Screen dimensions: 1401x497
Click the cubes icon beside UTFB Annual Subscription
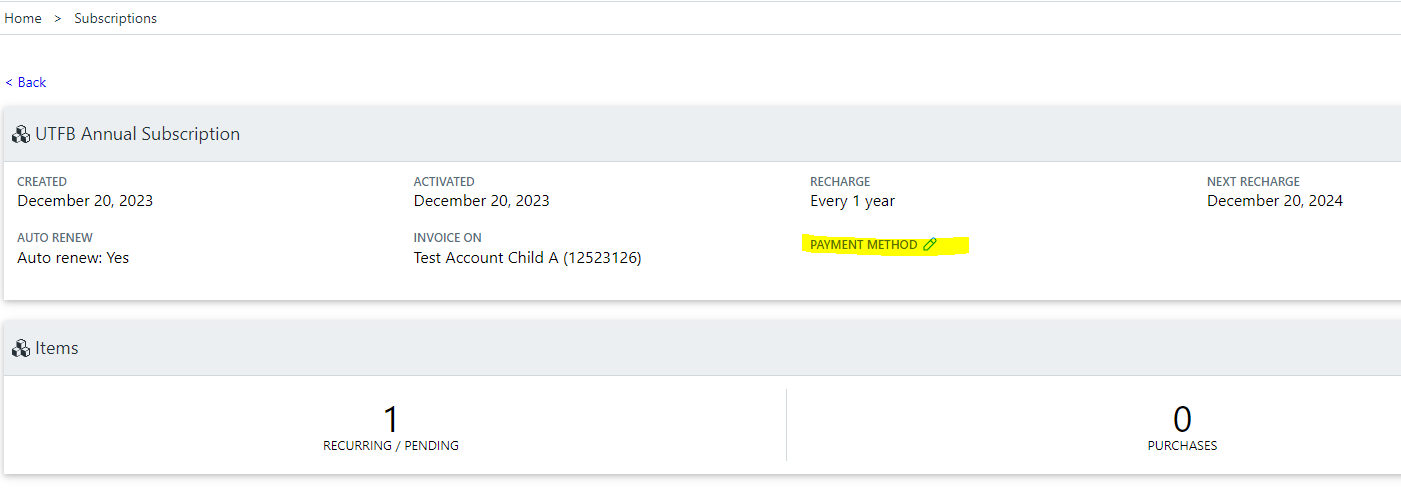[x=21, y=134]
